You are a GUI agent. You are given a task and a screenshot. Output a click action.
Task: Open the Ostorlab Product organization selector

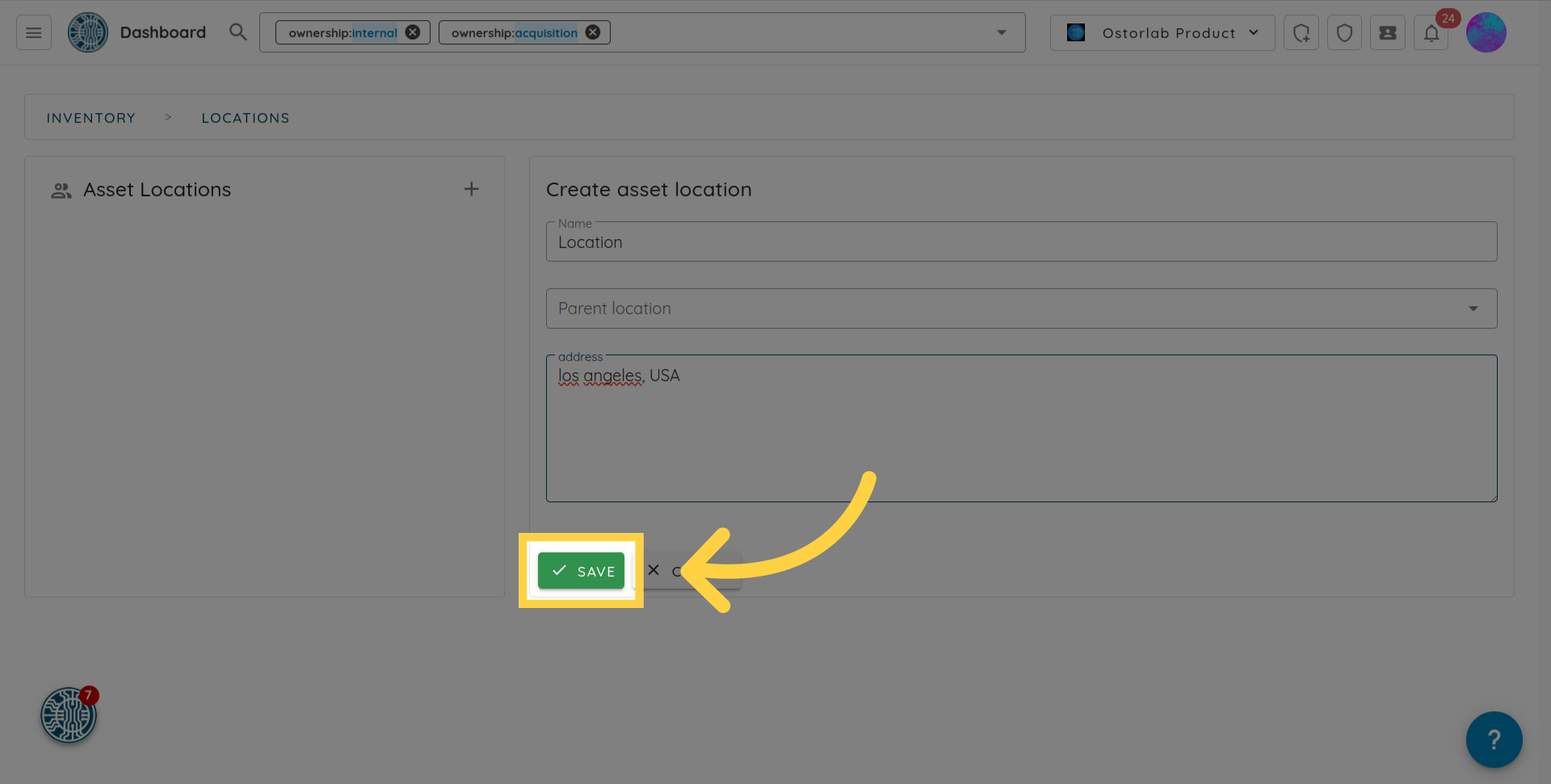[1162, 33]
